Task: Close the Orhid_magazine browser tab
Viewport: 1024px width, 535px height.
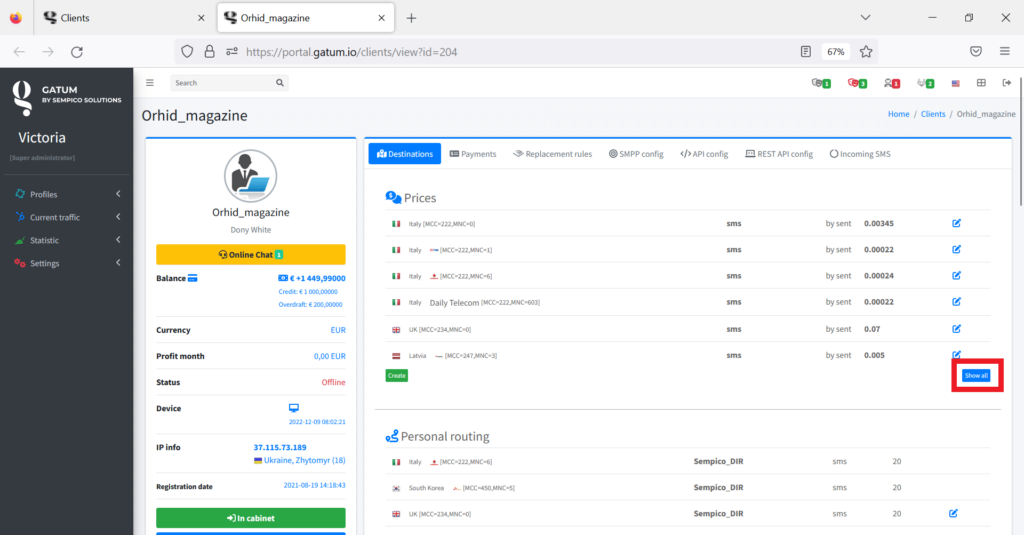Action: pos(381,18)
